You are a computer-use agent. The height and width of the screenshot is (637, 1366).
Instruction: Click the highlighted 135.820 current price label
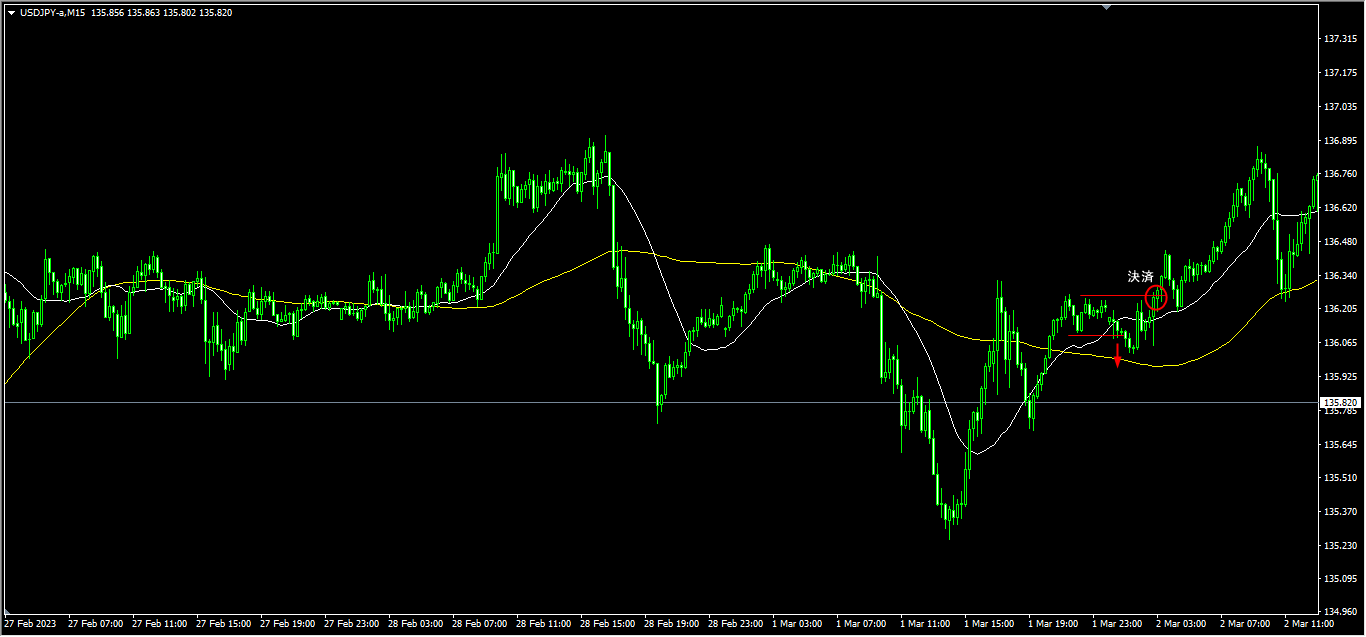[1341, 402]
